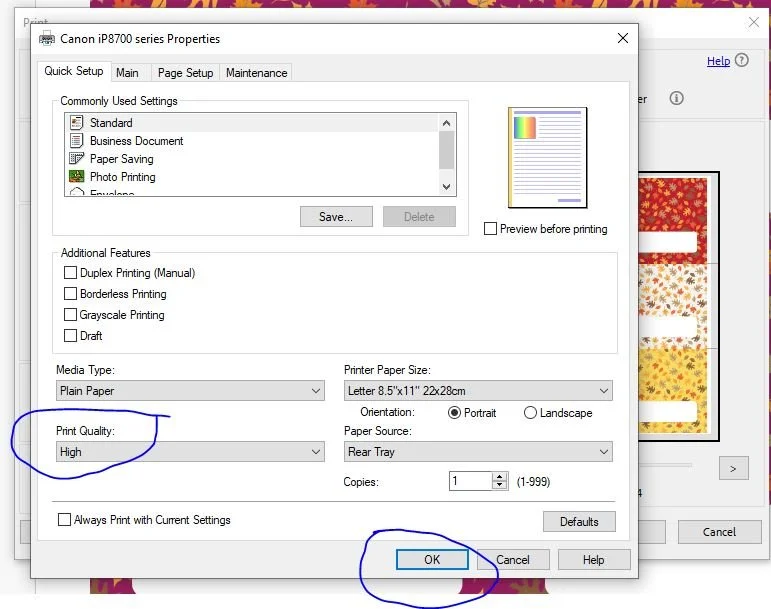Click the Copies number field
The image size is (771, 609).
point(471,481)
